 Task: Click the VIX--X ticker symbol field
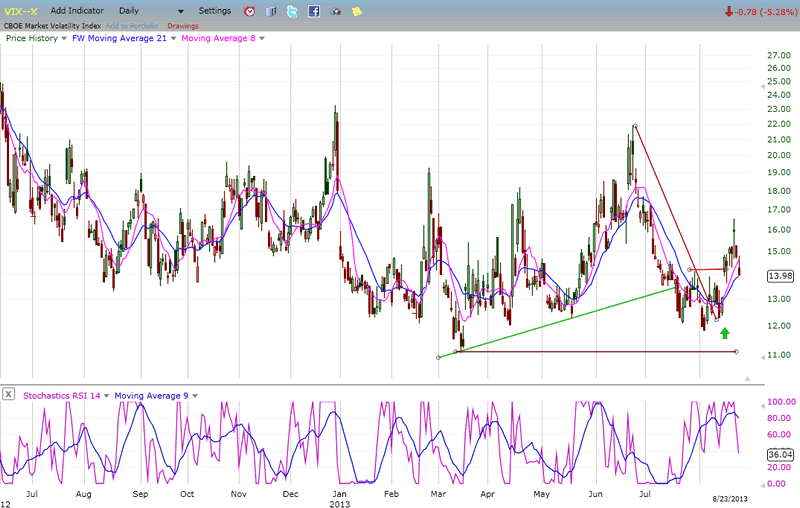coord(20,11)
